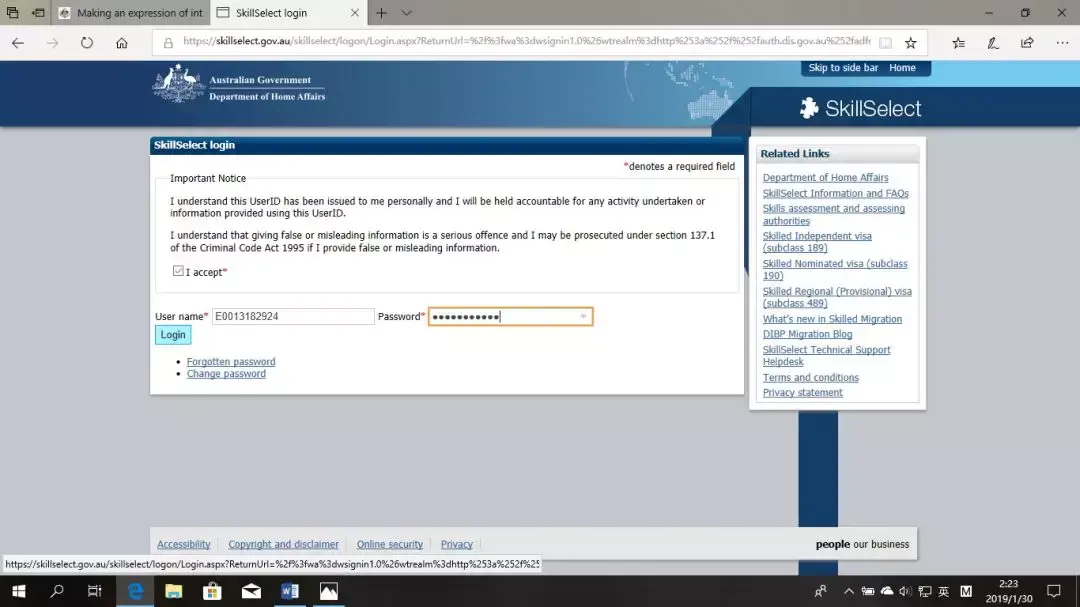The image size is (1080, 607).
Task: Open Online security footer link
Action: click(x=389, y=544)
